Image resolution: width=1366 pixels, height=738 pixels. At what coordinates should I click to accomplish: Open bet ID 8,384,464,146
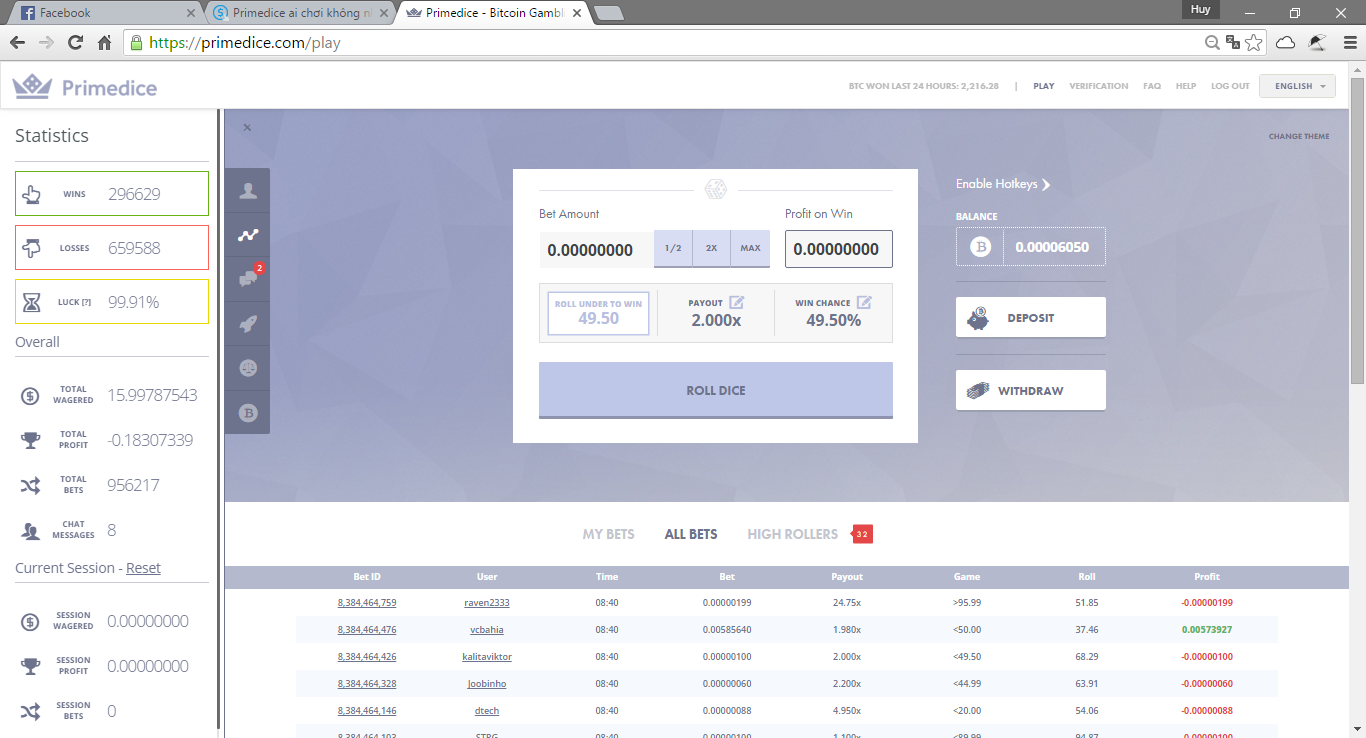[x=367, y=711]
